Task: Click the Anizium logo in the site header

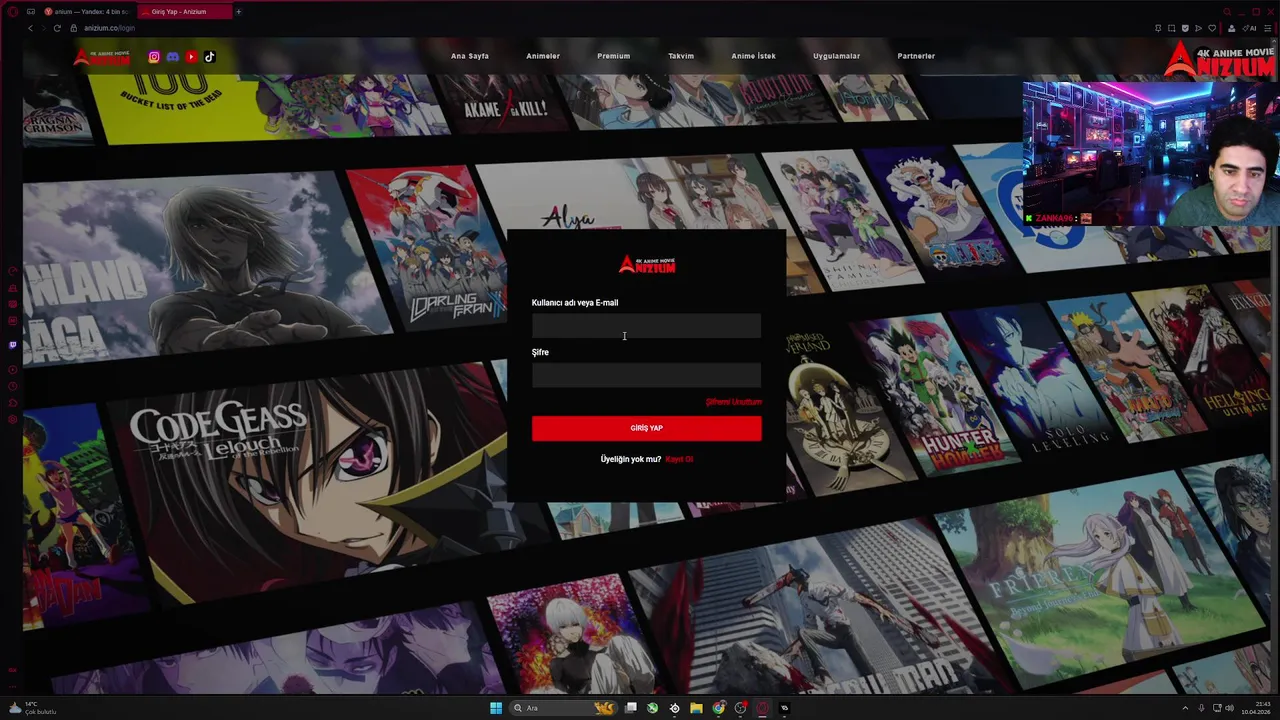Action: (102, 57)
